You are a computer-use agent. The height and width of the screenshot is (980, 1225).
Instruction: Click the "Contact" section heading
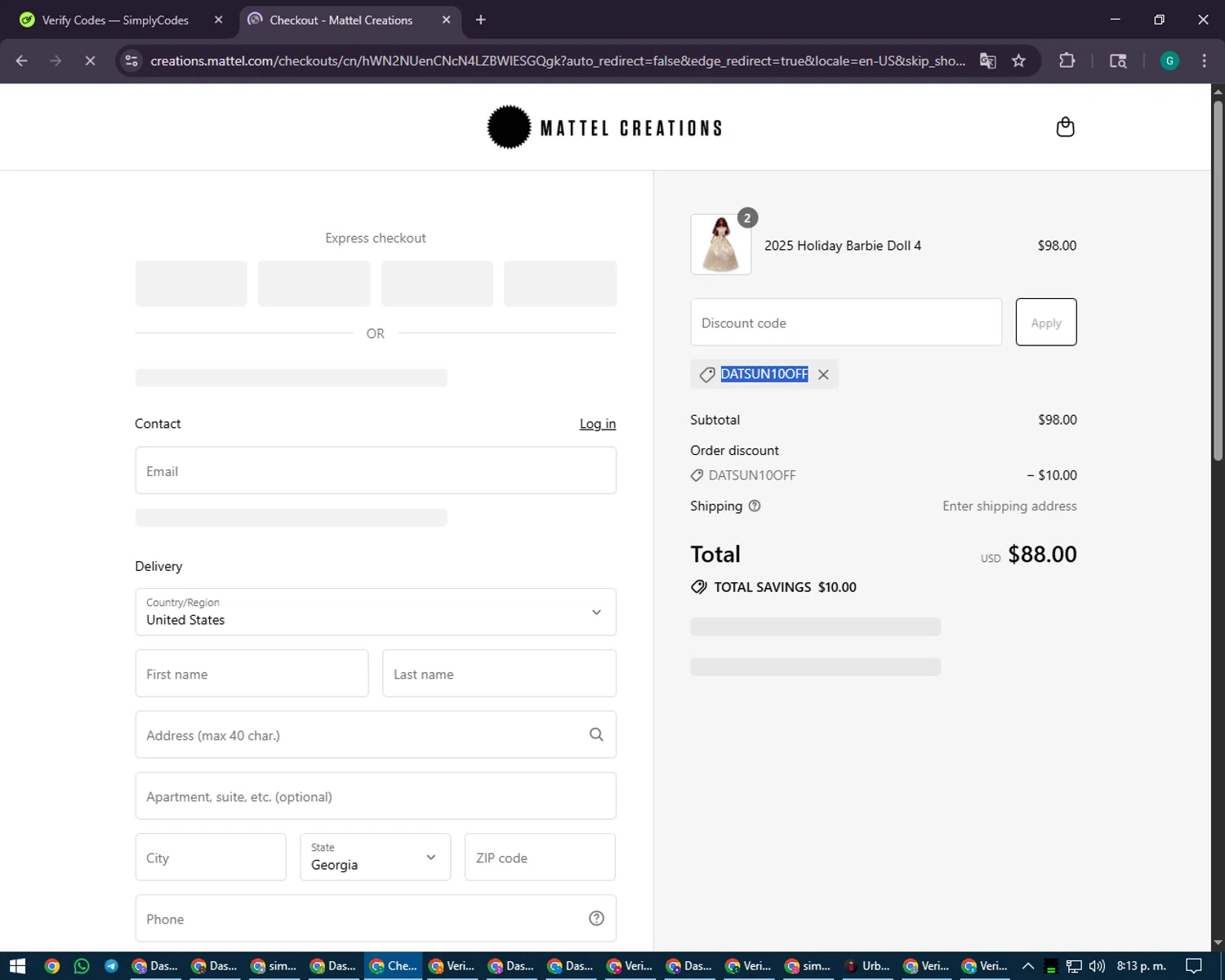point(158,424)
